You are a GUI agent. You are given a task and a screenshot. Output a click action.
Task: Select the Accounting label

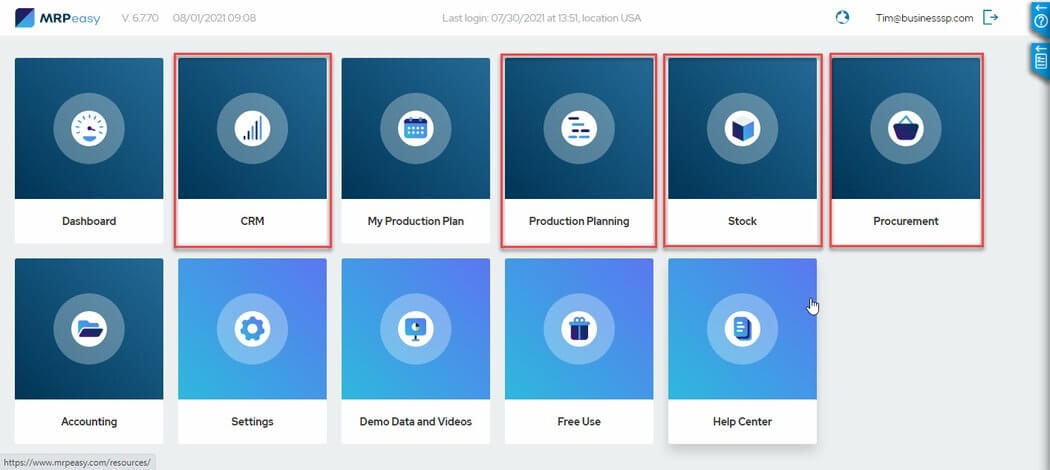[x=89, y=422]
